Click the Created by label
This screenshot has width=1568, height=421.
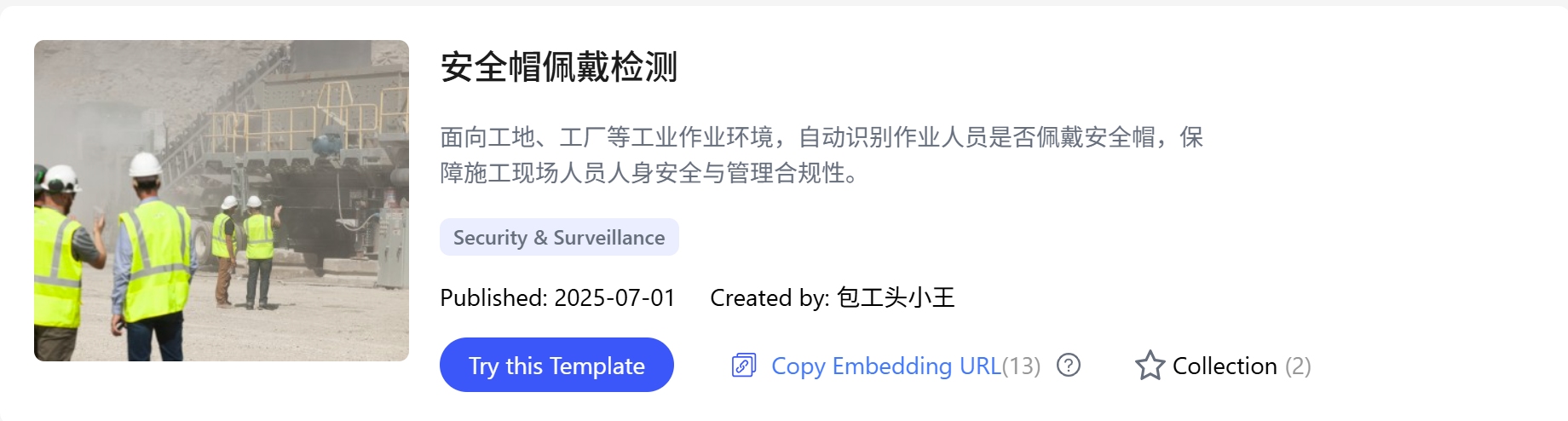point(770,297)
